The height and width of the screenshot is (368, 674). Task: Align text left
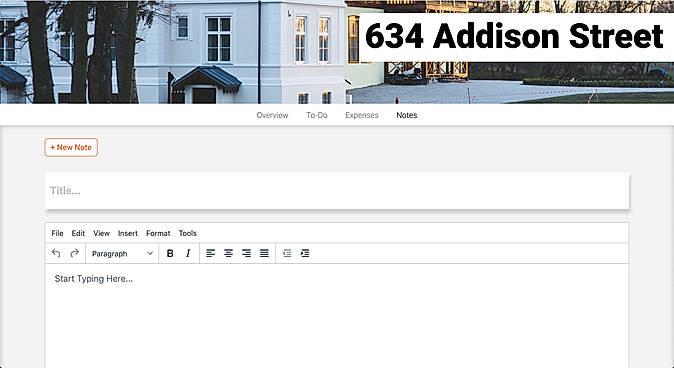pos(210,253)
